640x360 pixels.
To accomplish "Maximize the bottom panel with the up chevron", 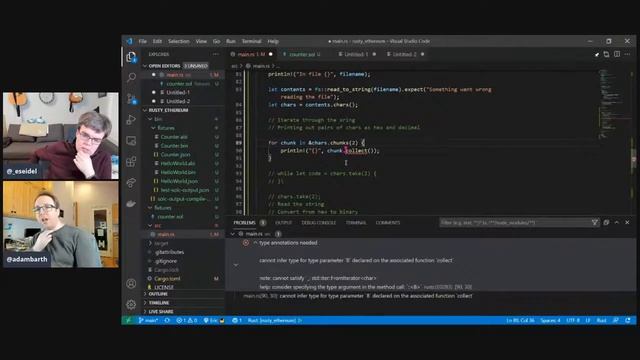I will (617, 222).
